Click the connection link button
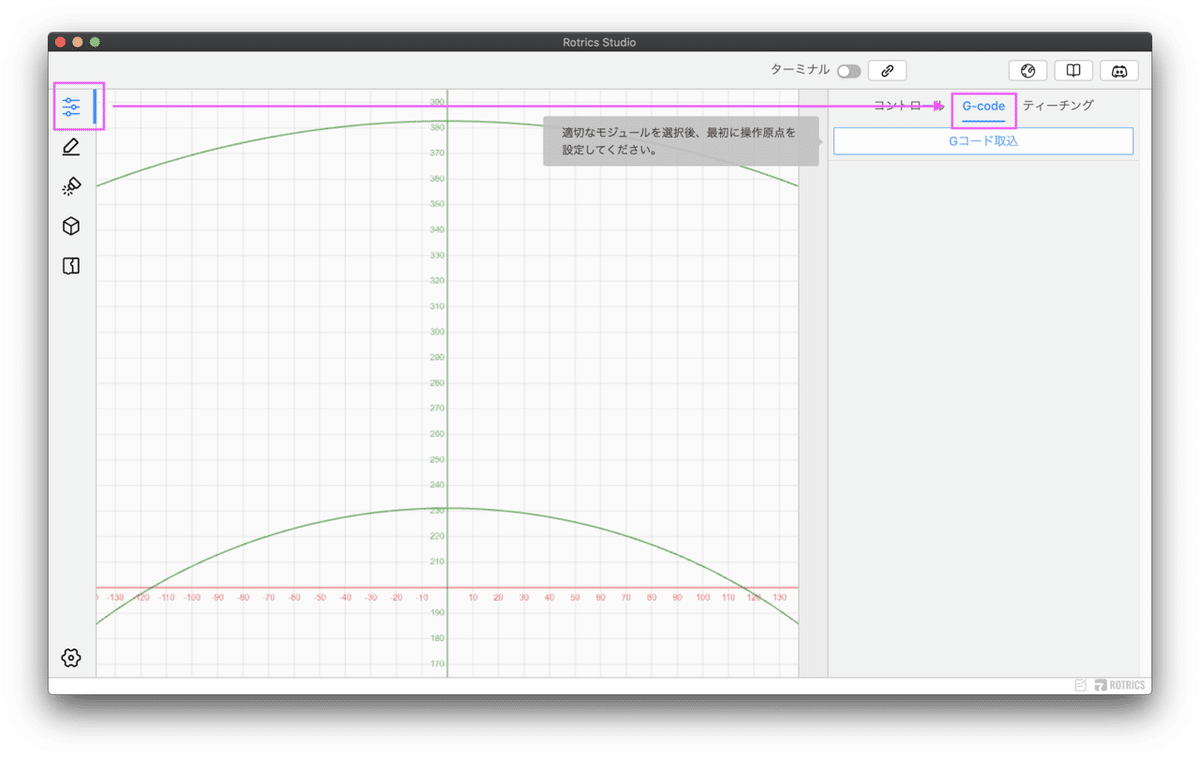The width and height of the screenshot is (1200, 758). click(x=887, y=71)
